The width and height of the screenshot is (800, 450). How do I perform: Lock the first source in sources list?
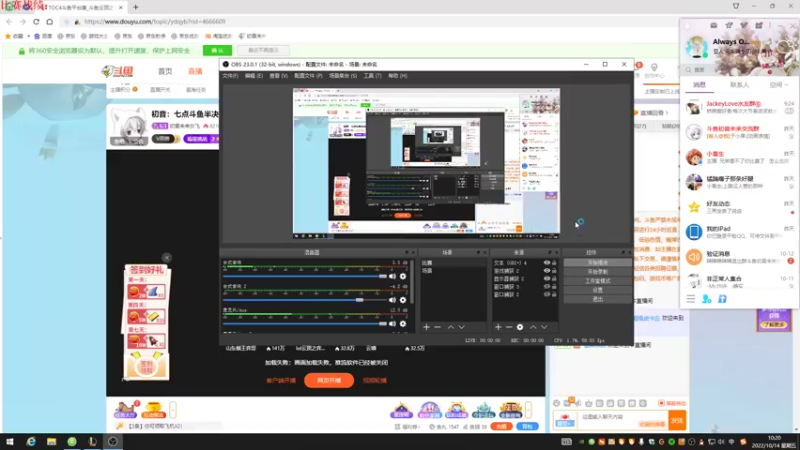[554, 263]
